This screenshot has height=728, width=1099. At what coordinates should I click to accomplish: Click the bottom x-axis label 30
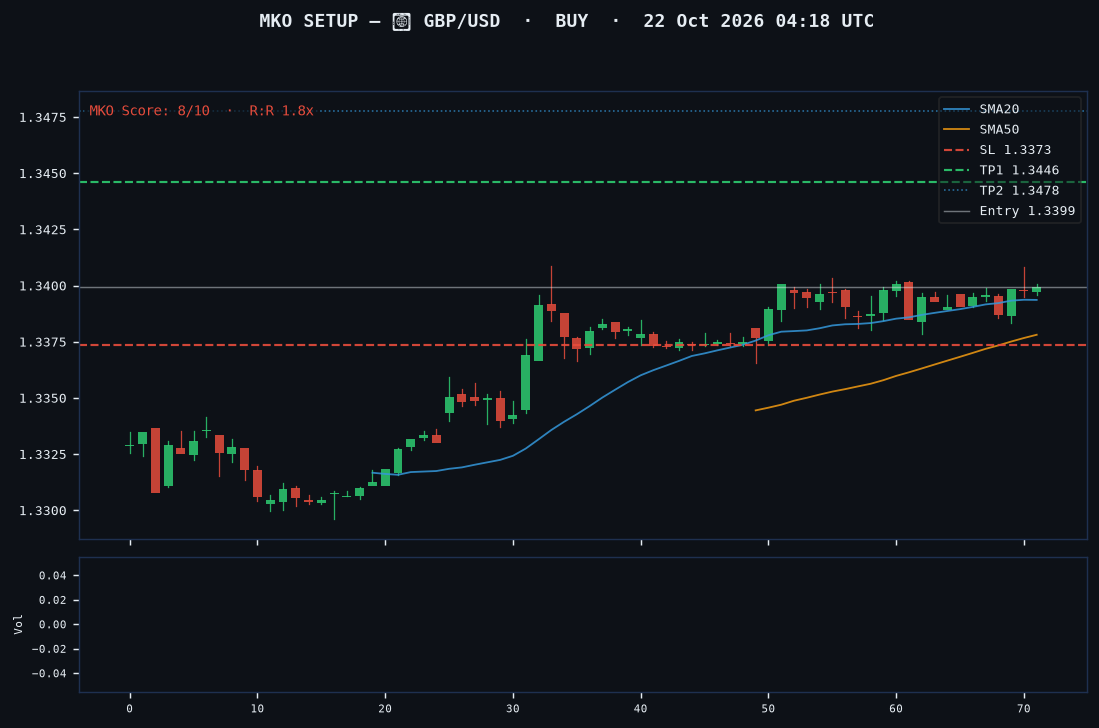pos(513,708)
